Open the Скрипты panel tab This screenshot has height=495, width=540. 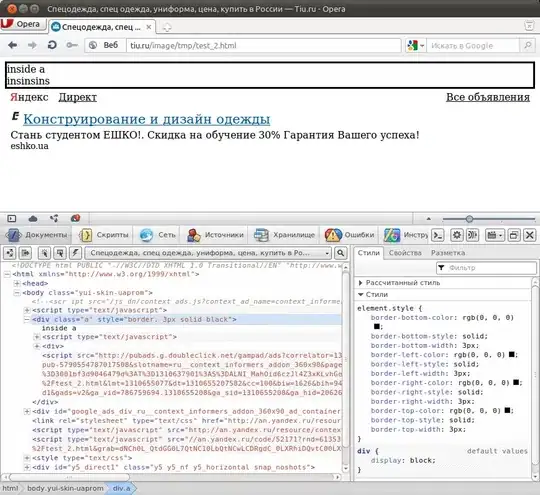tap(104, 235)
